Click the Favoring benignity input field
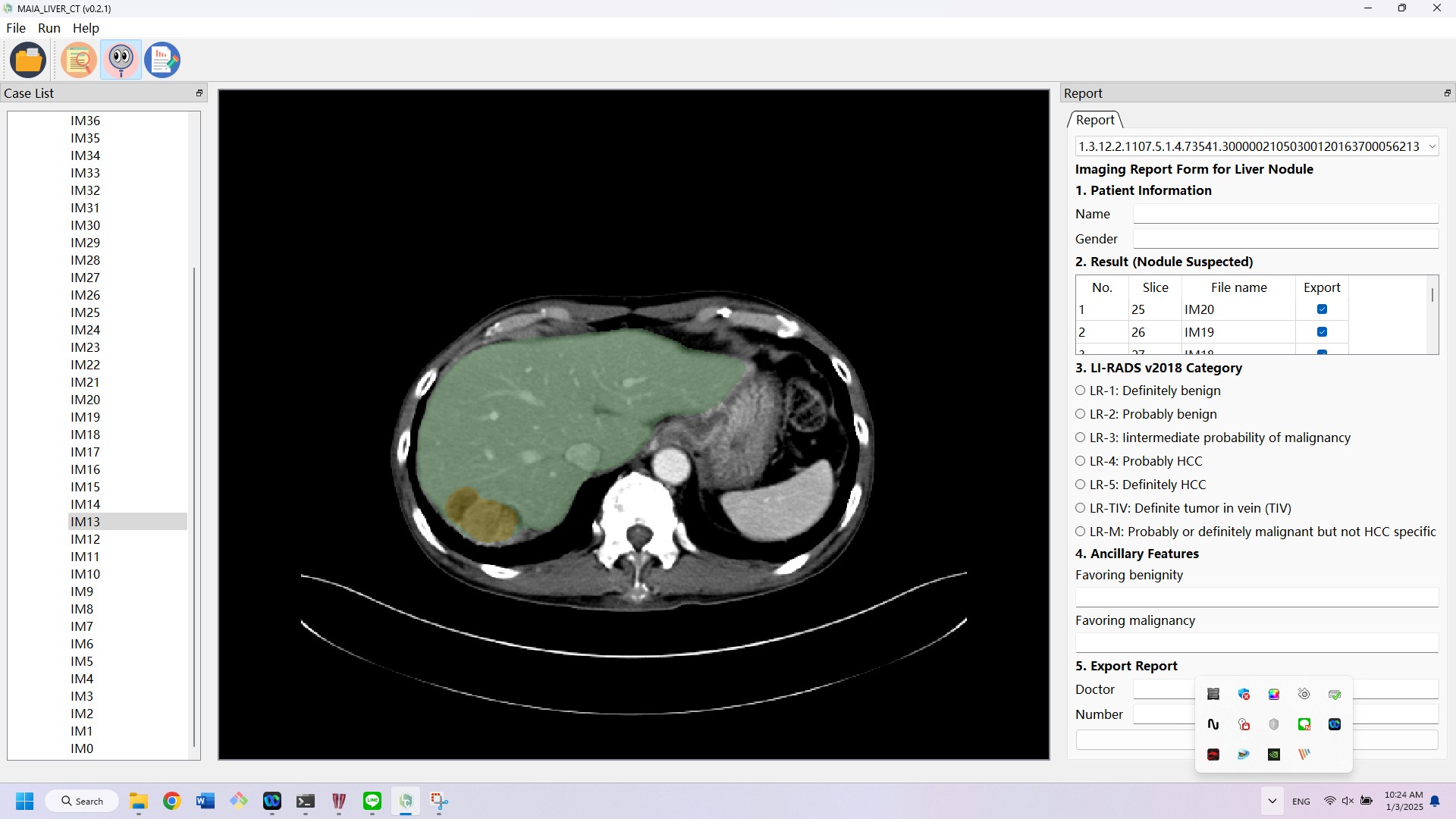Screen dimensions: 1456x819 (x=1257, y=598)
